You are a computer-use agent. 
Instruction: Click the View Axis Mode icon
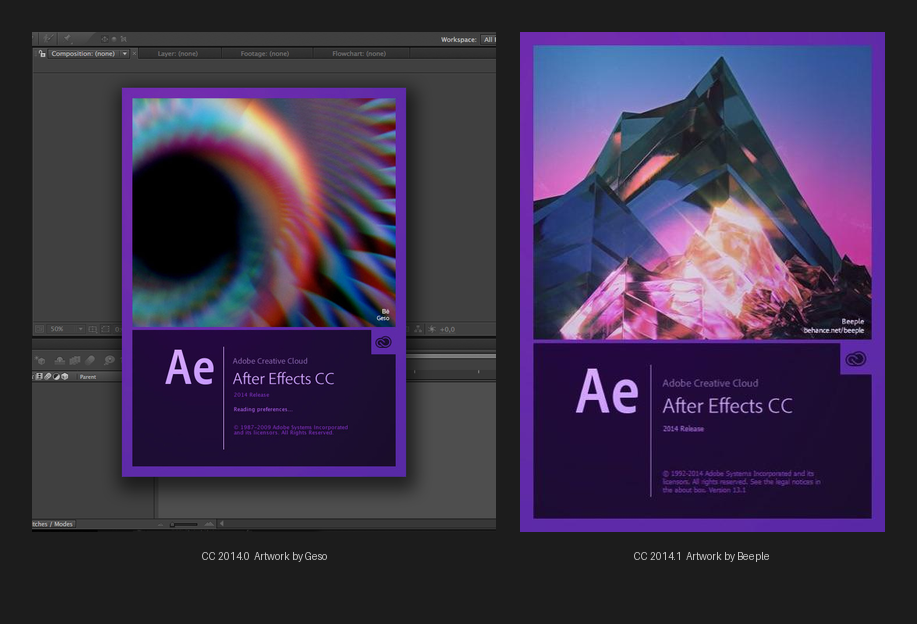(x=123, y=39)
